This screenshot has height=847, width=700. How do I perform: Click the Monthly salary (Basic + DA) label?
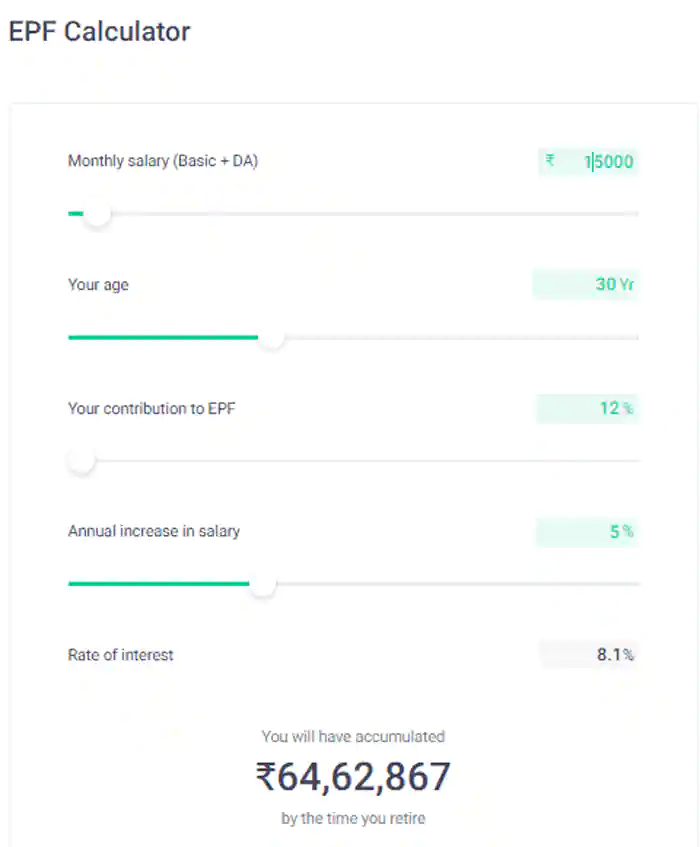click(163, 161)
